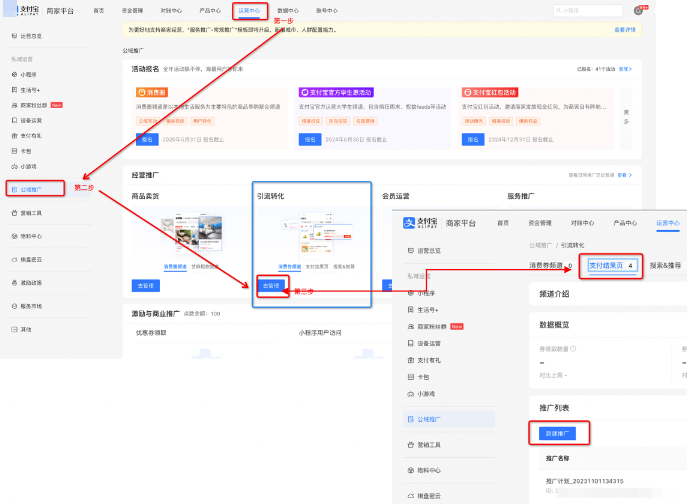The image size is (687, 504).
Task: Click 报名 button on 支付宝官方学生惠活动 card
Action: point(310,139)
